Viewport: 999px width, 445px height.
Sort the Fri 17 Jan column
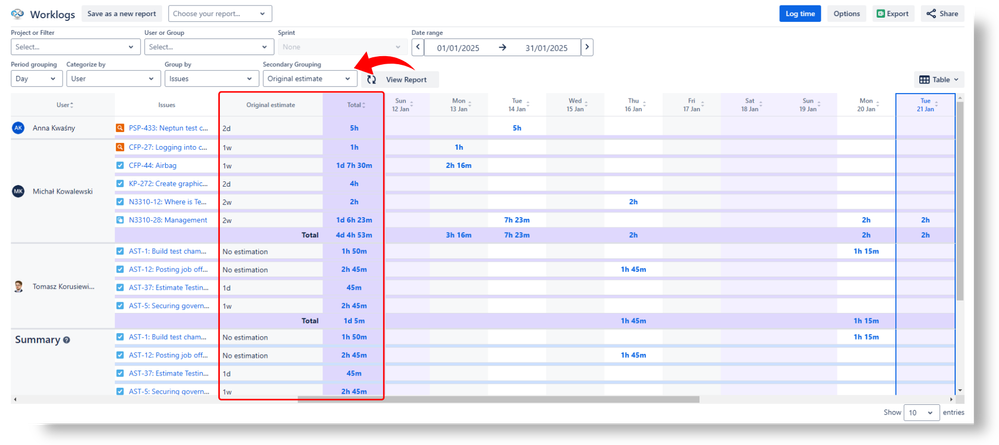703,105
